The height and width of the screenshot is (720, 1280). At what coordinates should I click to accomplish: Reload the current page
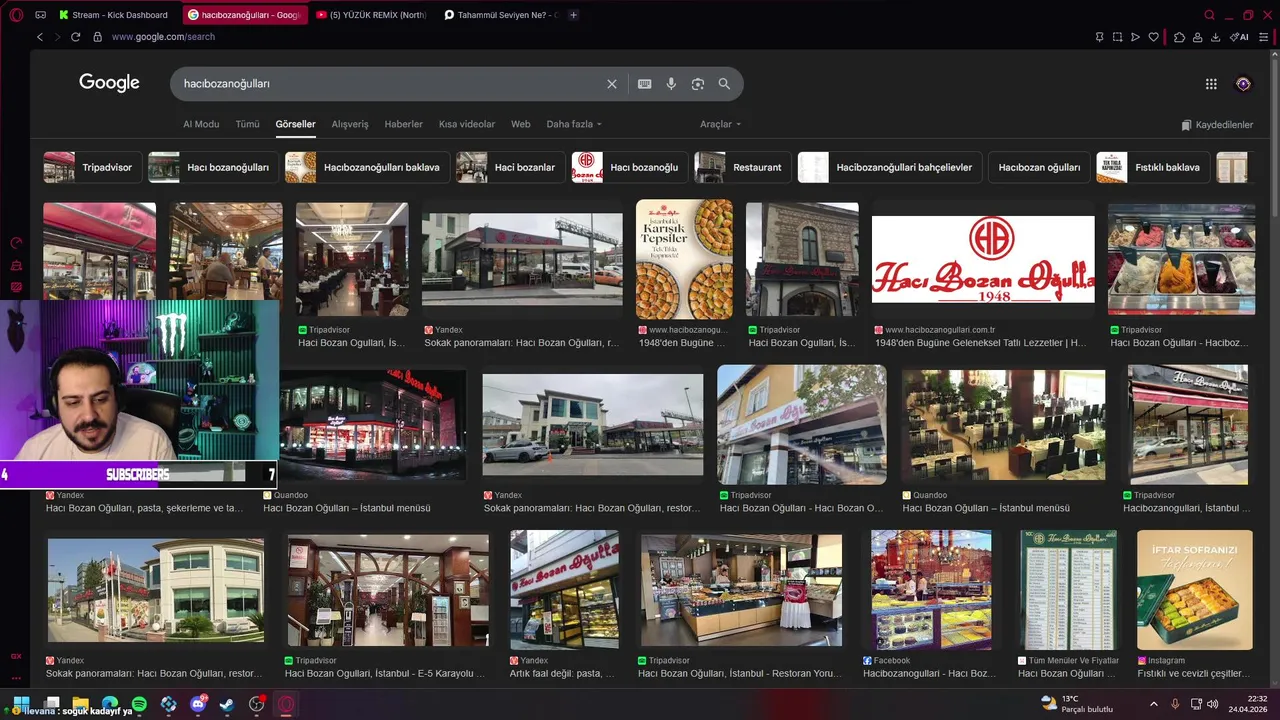click(x=76, y=37)
